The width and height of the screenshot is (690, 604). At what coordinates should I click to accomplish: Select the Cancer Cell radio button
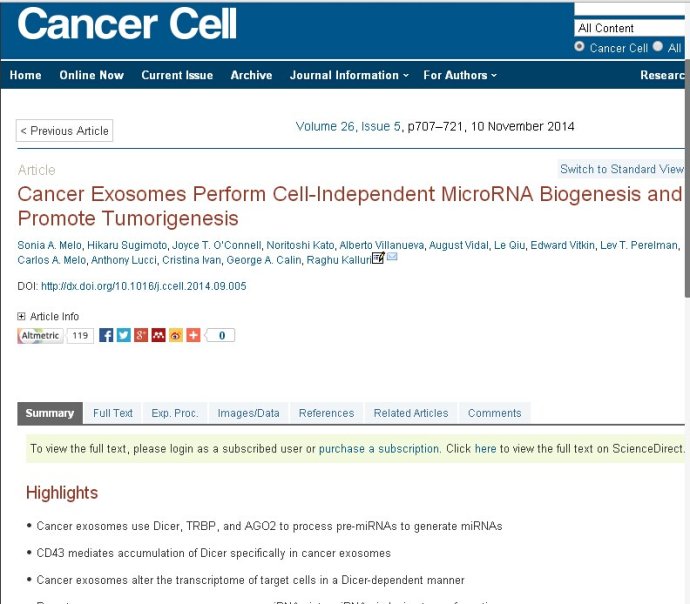[579, 46]
